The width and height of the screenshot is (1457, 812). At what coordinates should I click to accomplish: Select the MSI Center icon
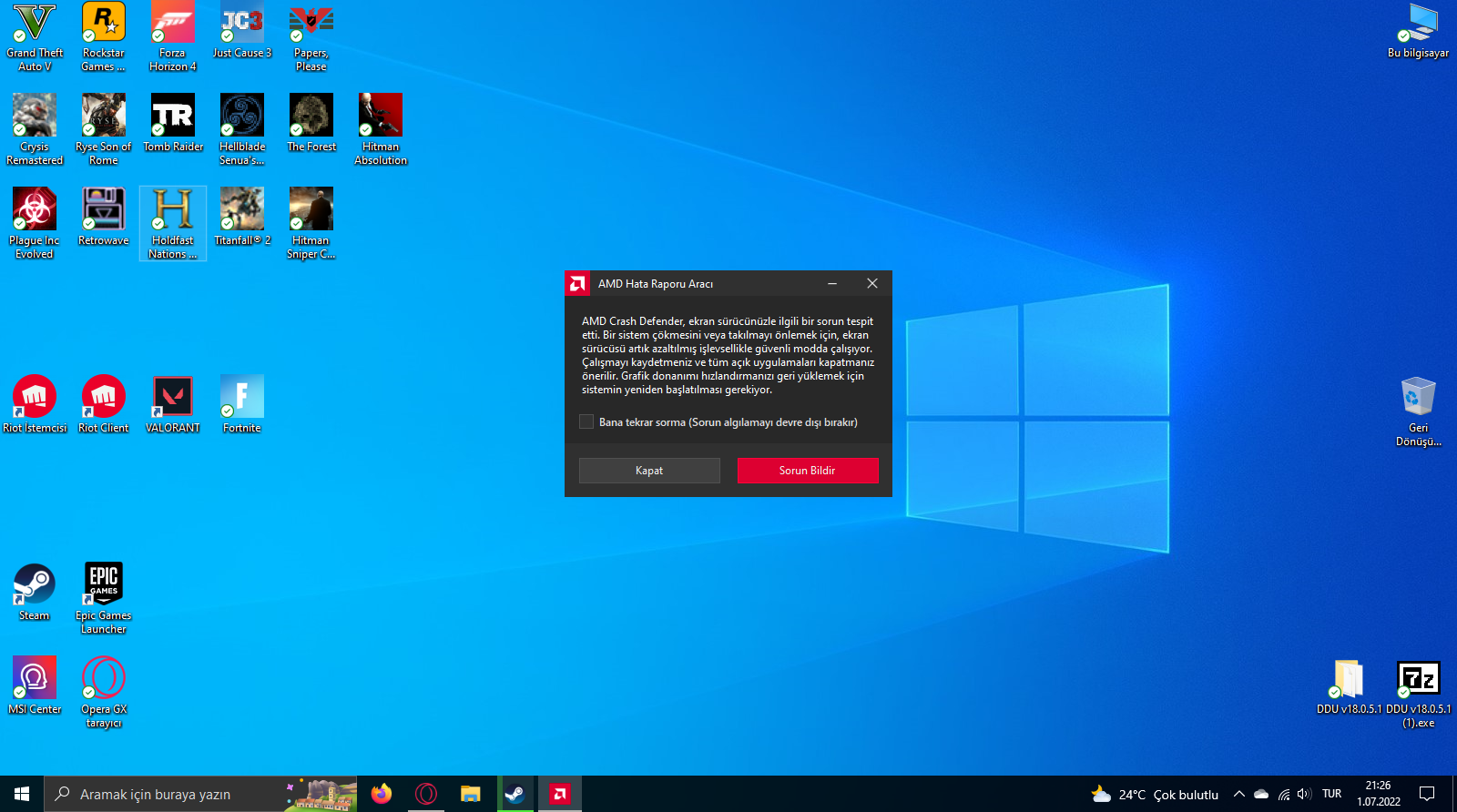35,686
